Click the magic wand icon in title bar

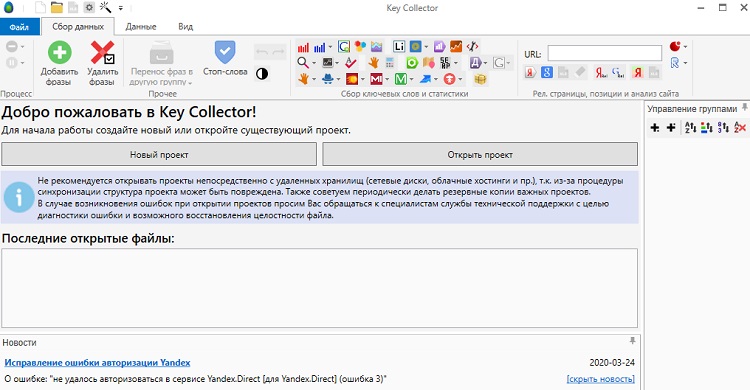pos(105,7)
